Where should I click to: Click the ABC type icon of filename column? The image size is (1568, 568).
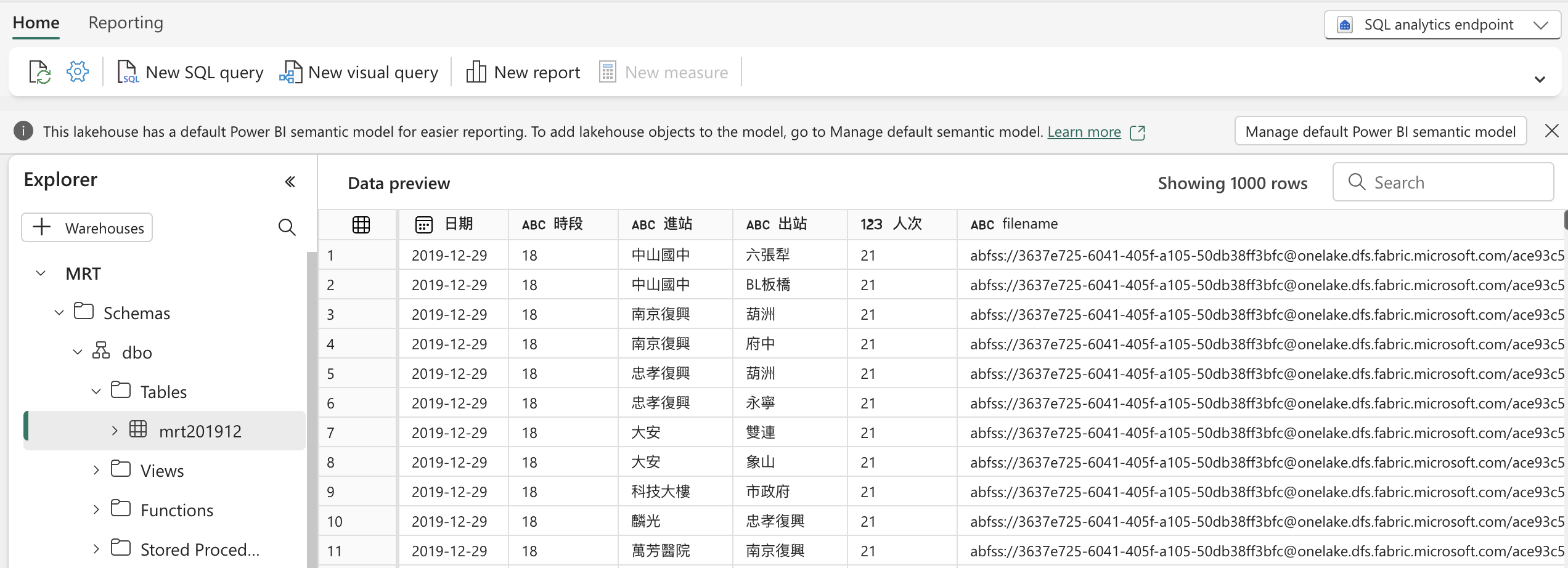(982, 225)
